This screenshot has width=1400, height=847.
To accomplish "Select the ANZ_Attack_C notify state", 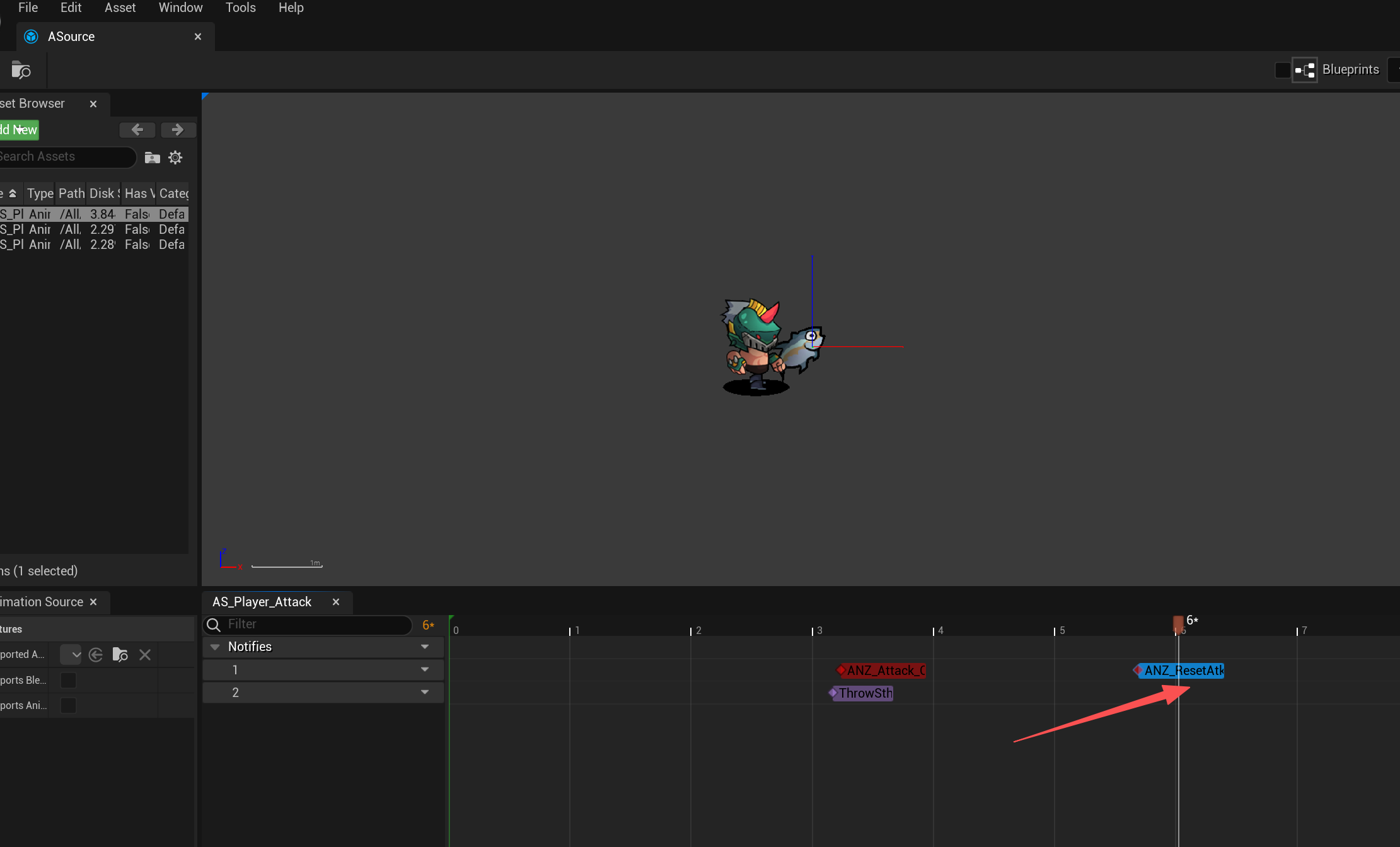I will (881, 671).
